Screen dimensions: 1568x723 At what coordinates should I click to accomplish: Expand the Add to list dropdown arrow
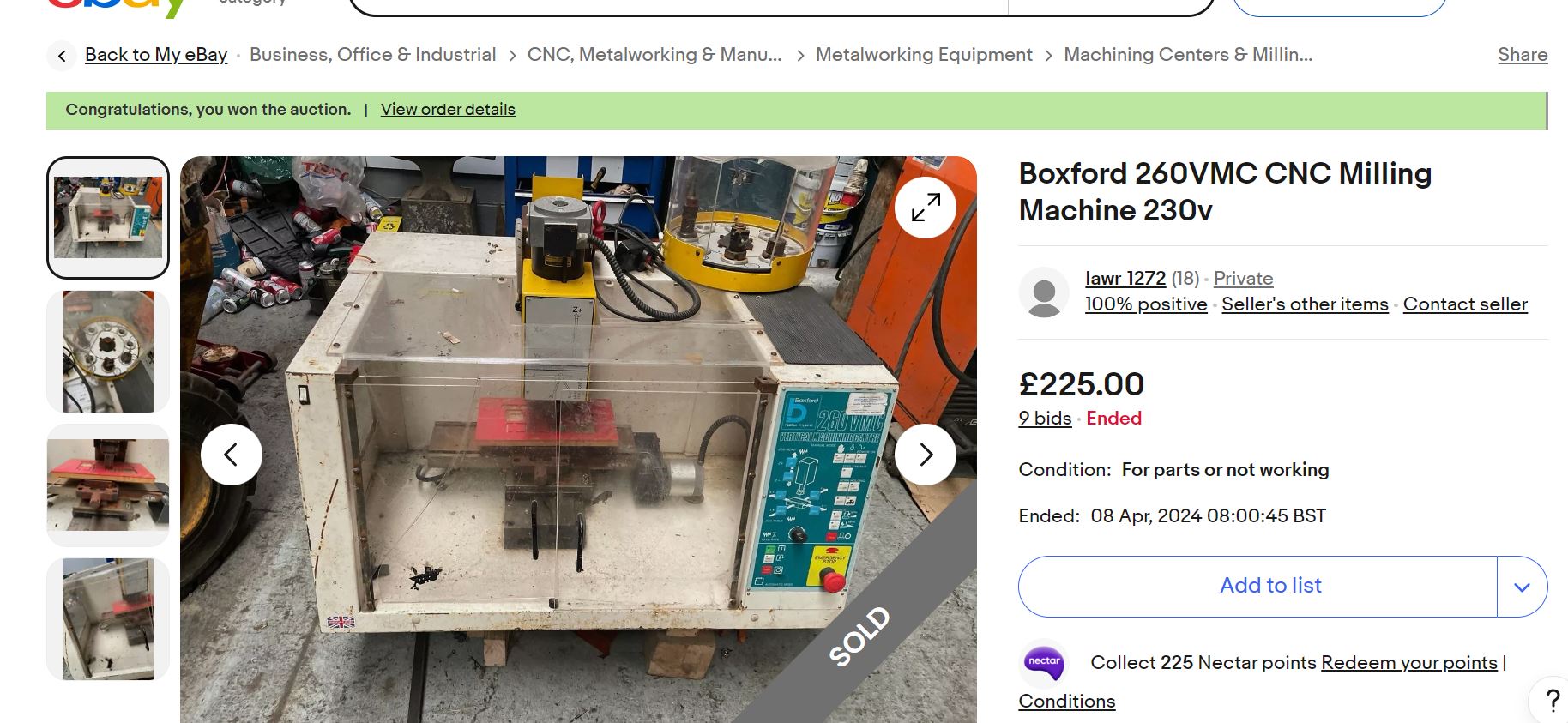[x=1522, y=587]
